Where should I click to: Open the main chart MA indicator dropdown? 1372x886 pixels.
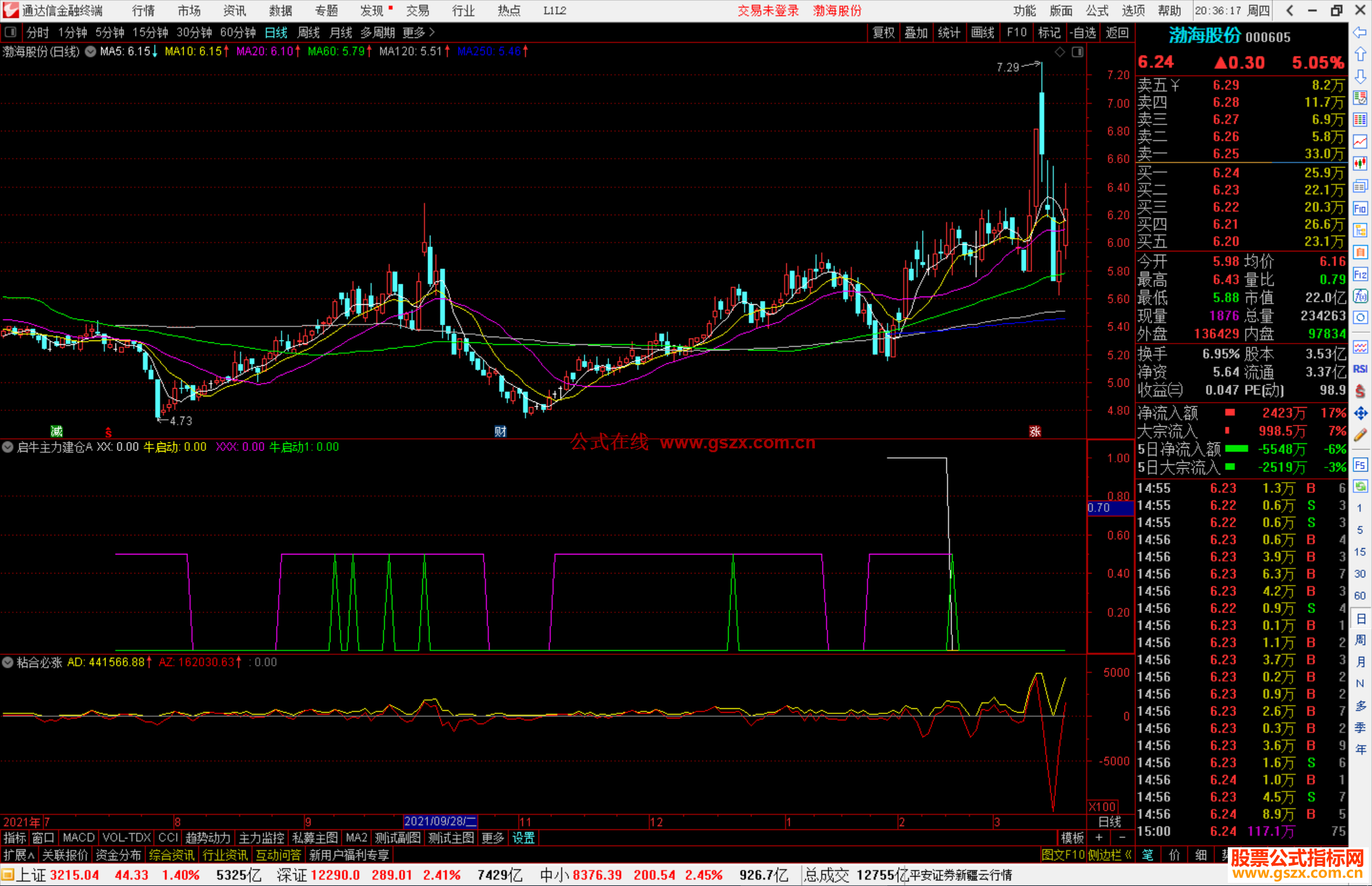coord(91,52)
